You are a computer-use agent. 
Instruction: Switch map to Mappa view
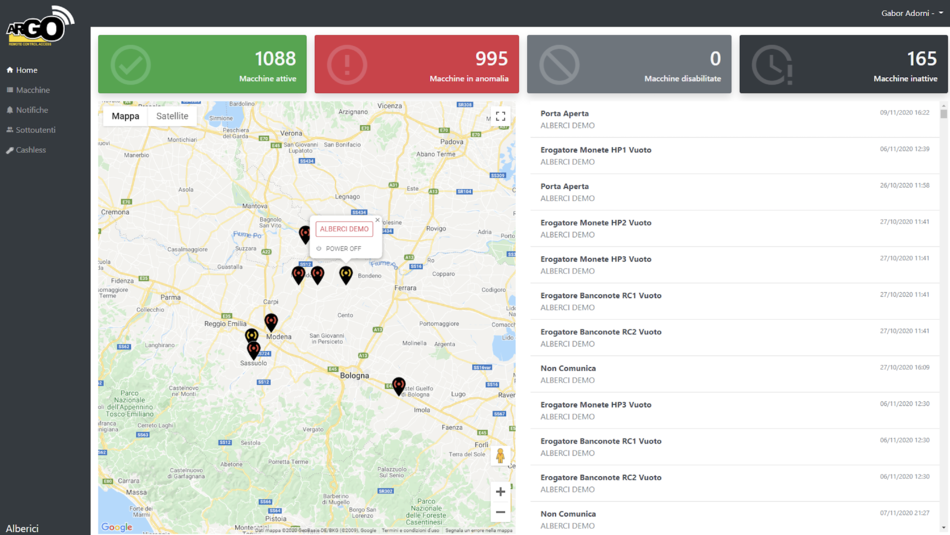[125, 116]
